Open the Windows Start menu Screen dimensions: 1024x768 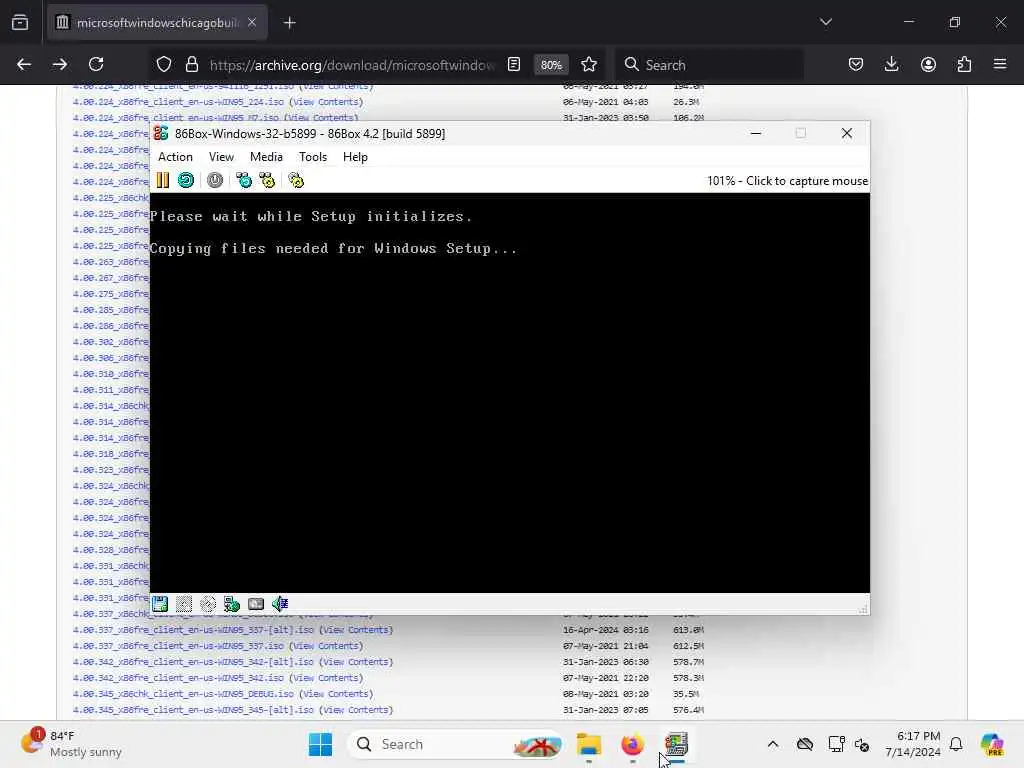(321, 744)
